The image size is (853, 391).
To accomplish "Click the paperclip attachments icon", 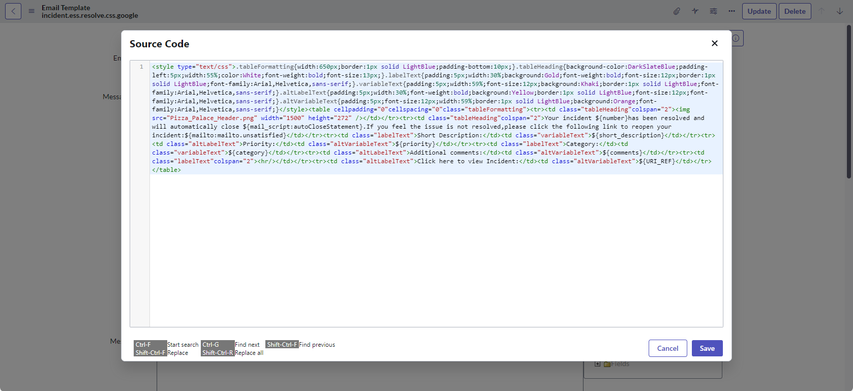I will [x=677, y=11].
